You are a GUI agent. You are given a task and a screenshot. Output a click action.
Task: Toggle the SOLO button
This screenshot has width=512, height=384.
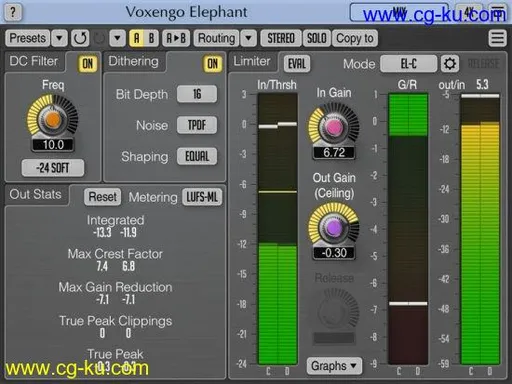click(316, 38)
